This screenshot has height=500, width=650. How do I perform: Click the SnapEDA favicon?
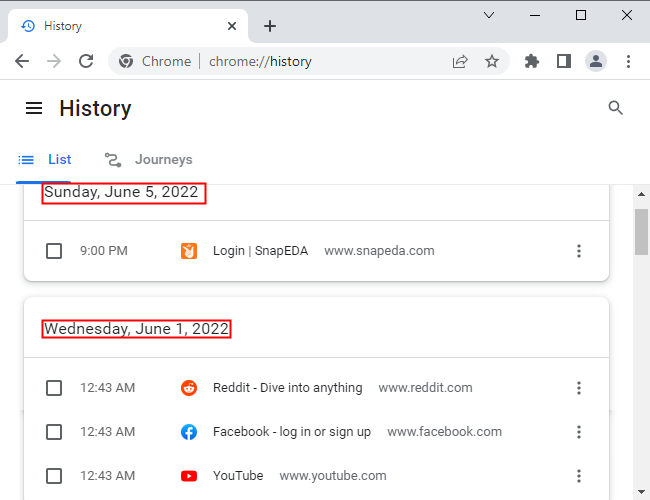pos(189,251)
